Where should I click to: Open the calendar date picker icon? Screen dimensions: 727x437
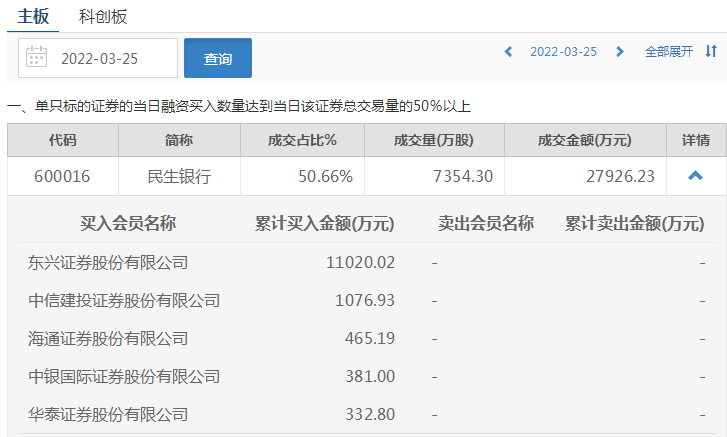click(x=36, y=57)
